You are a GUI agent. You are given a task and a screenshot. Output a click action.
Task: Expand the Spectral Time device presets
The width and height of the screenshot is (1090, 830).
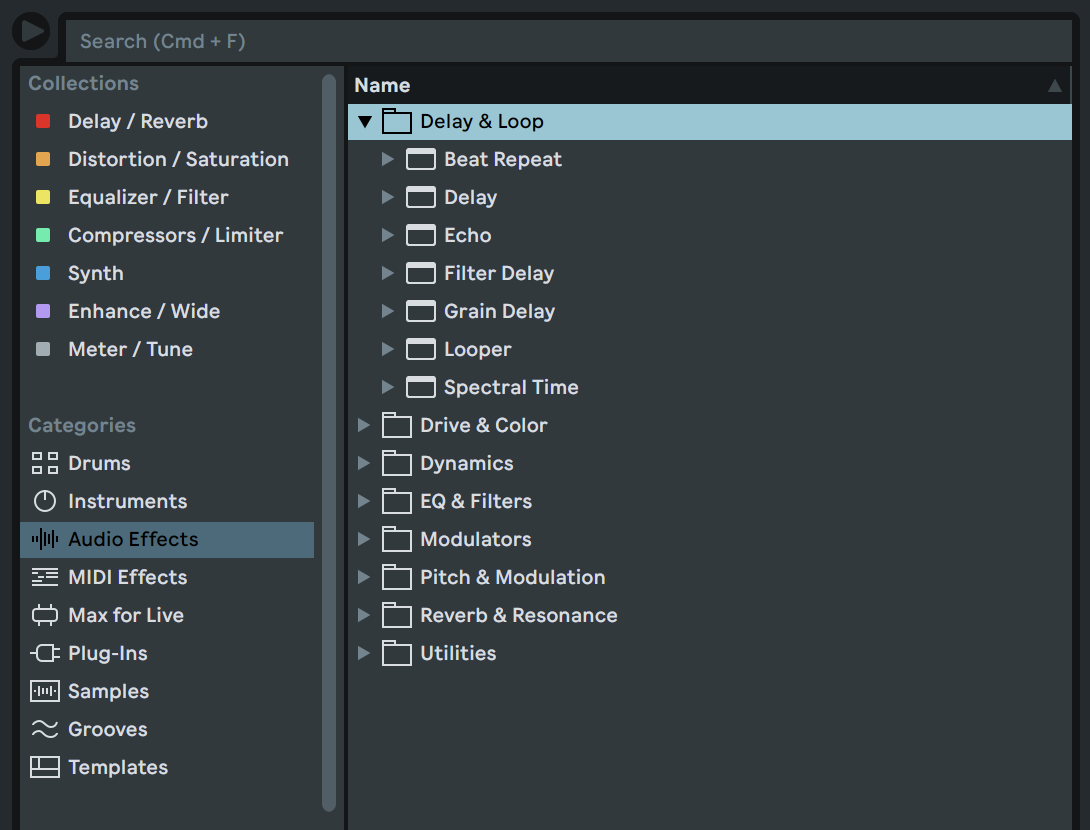coord(387,387)
